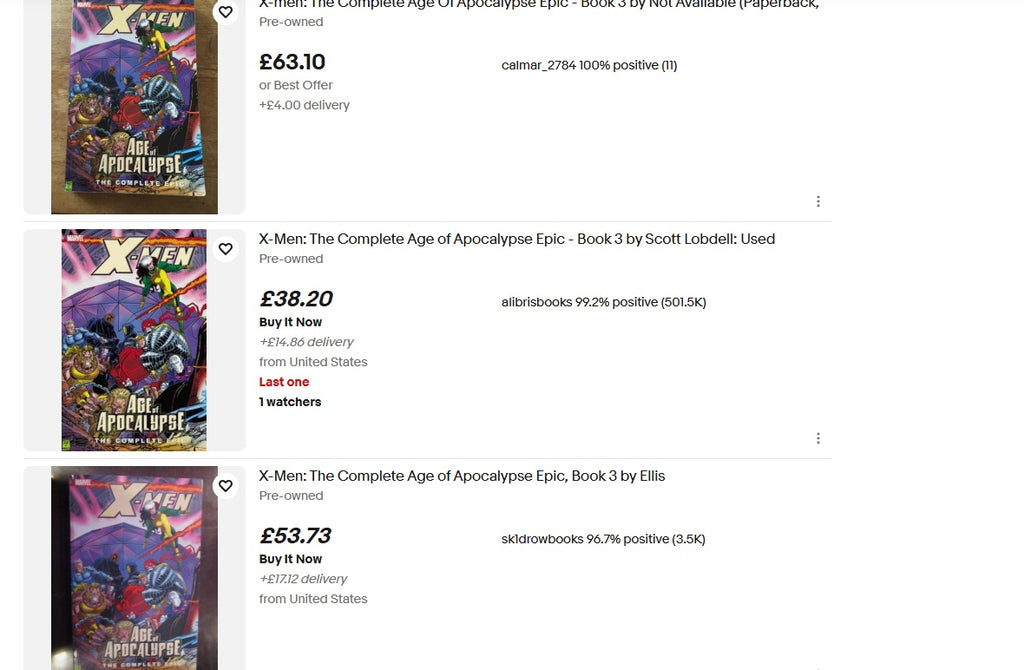Screen dimensions: 1024x670
Task: Open the Scott Lobdell Book 3 listing title
Action: (x=516, y=239)
